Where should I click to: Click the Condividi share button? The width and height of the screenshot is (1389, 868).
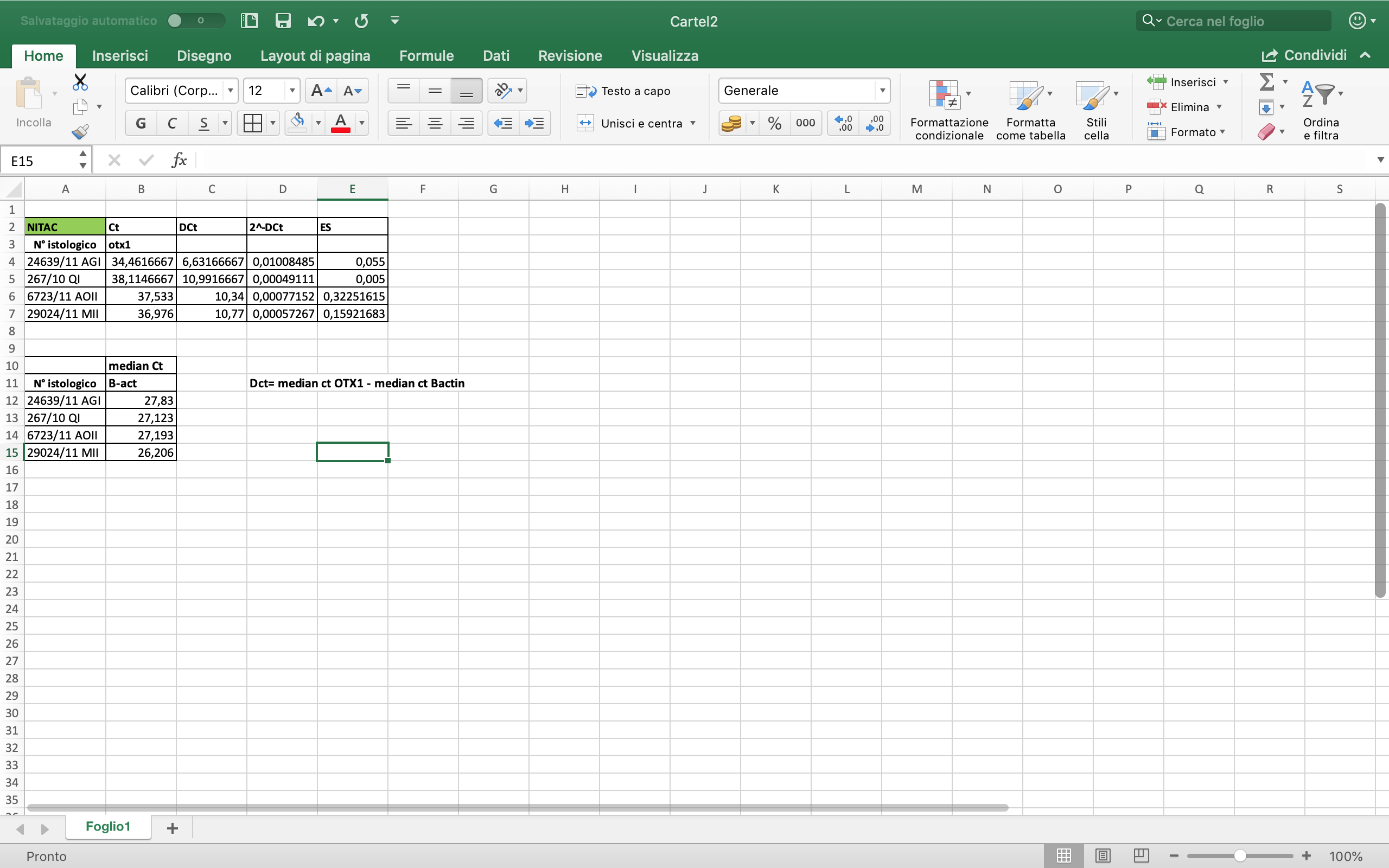point(1304,55)
